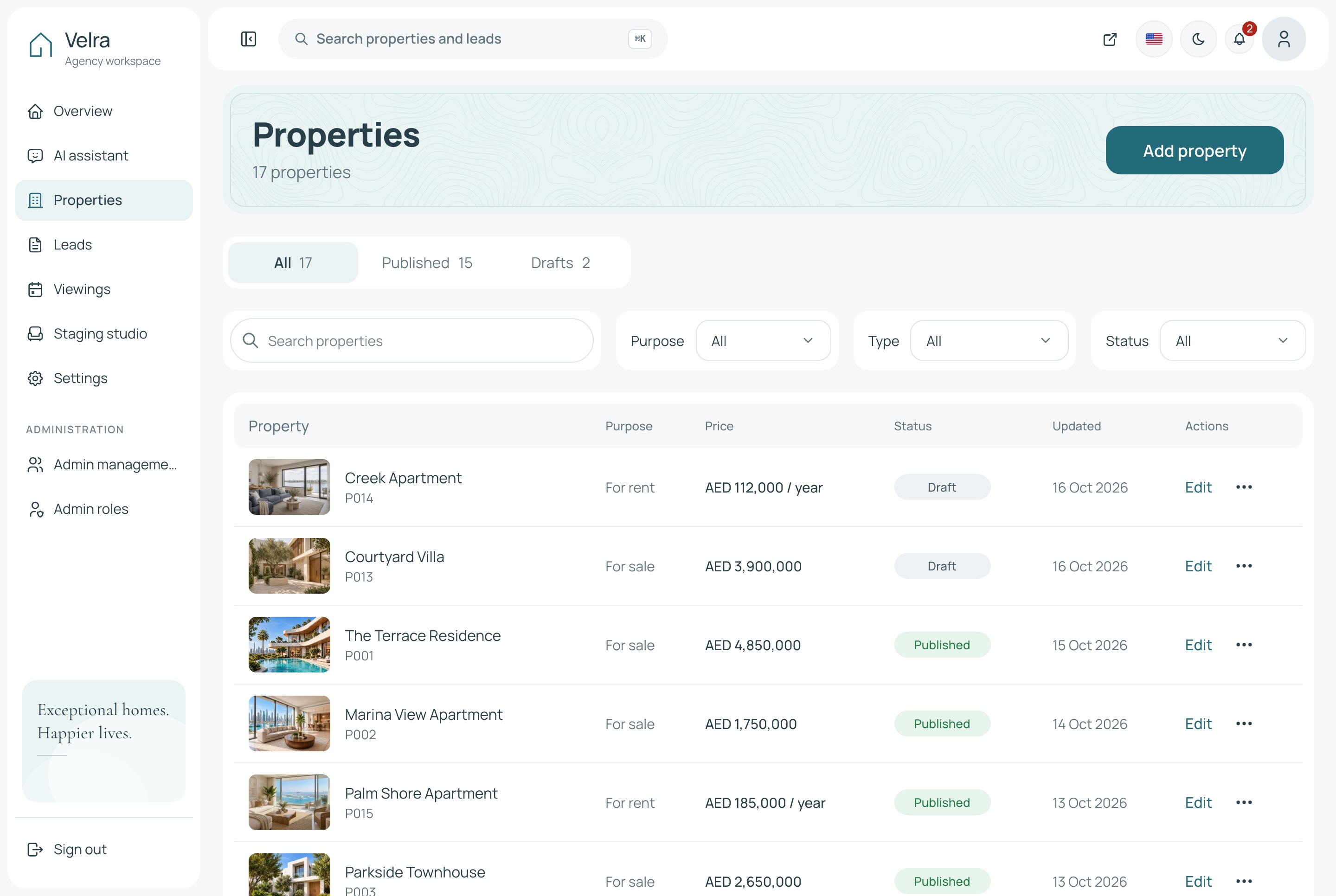
Task: Click Creek Apartment thumbnail image
Action: point(289,487)
